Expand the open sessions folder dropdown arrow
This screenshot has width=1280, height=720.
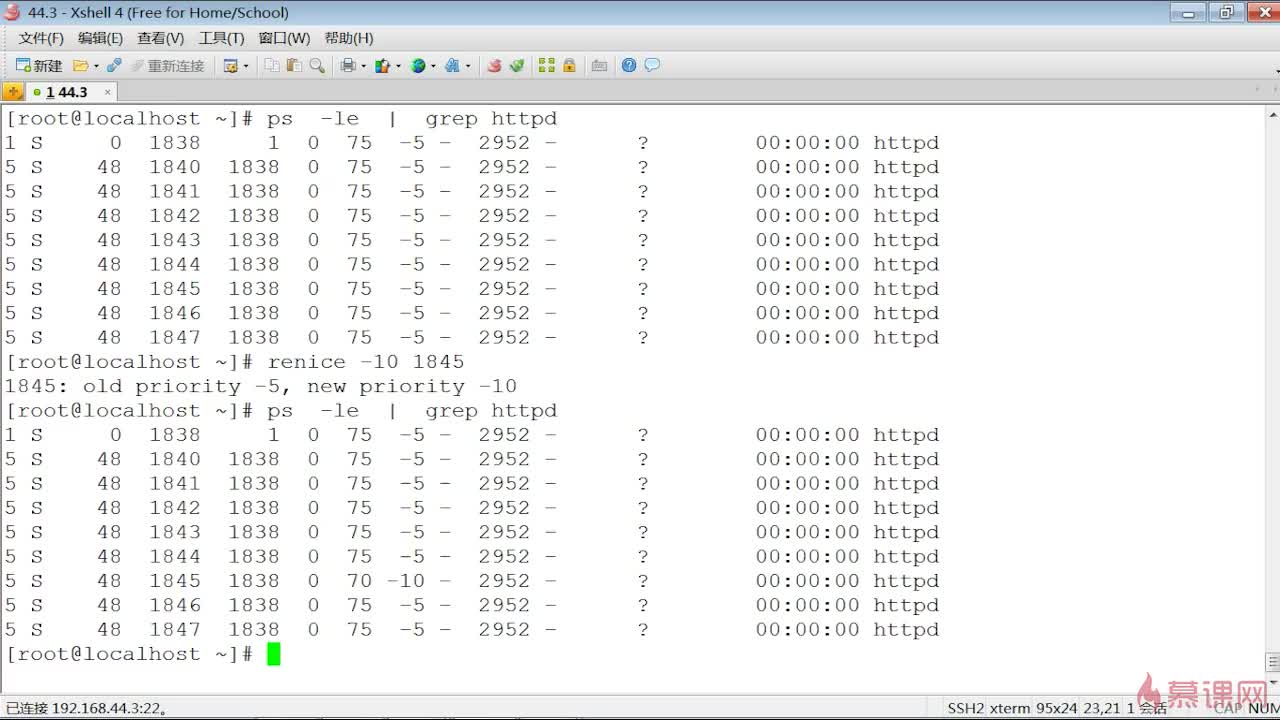pos(96,66)
